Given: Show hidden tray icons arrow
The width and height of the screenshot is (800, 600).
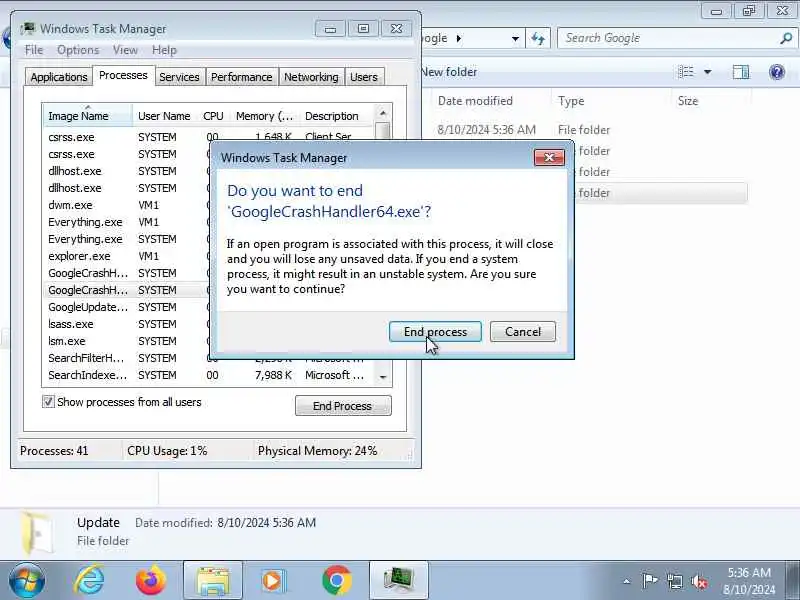Looking at the screenshot, I should click(627, 581).
